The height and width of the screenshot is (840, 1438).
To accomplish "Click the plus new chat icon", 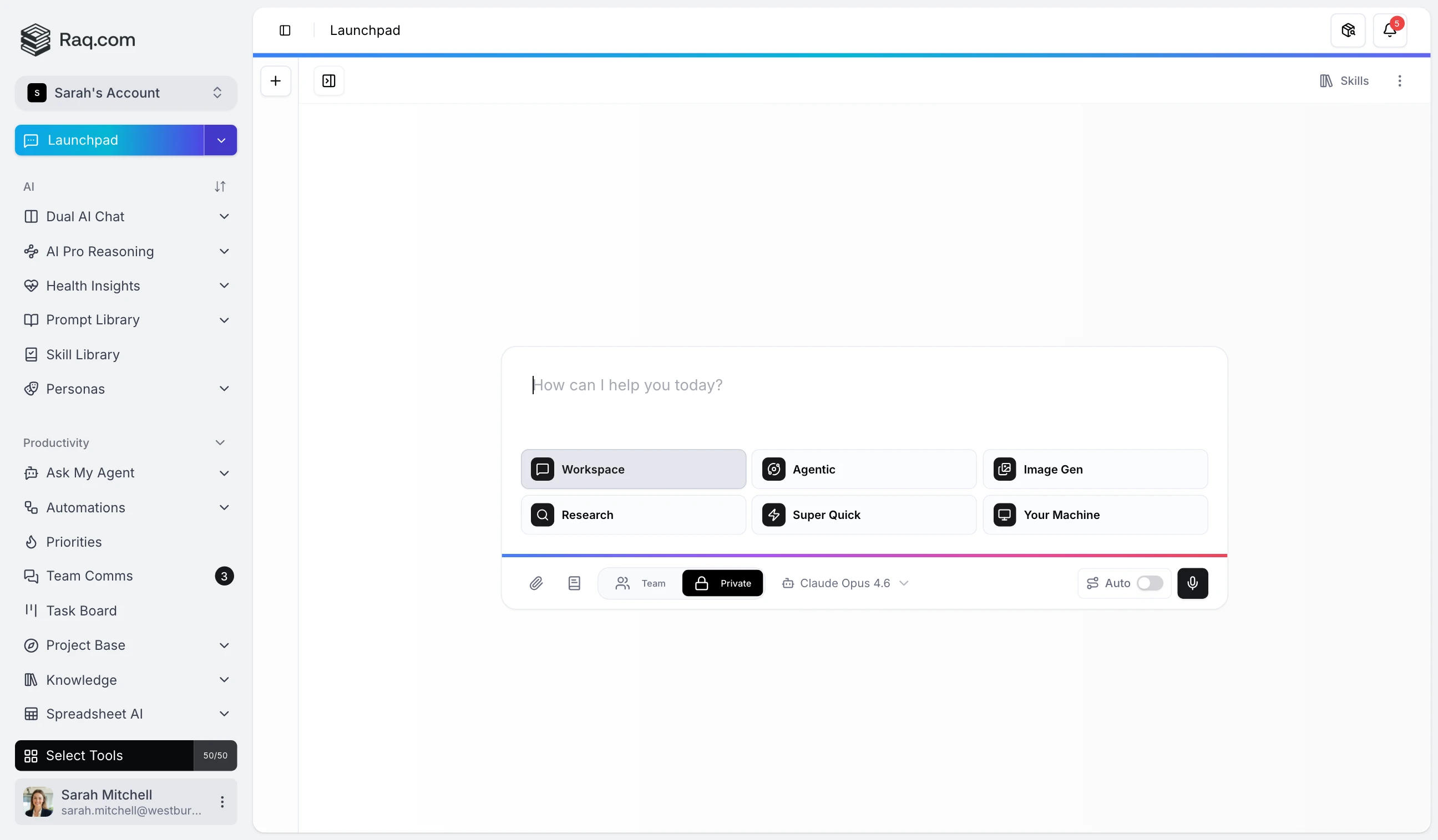I will coord(276,81).
